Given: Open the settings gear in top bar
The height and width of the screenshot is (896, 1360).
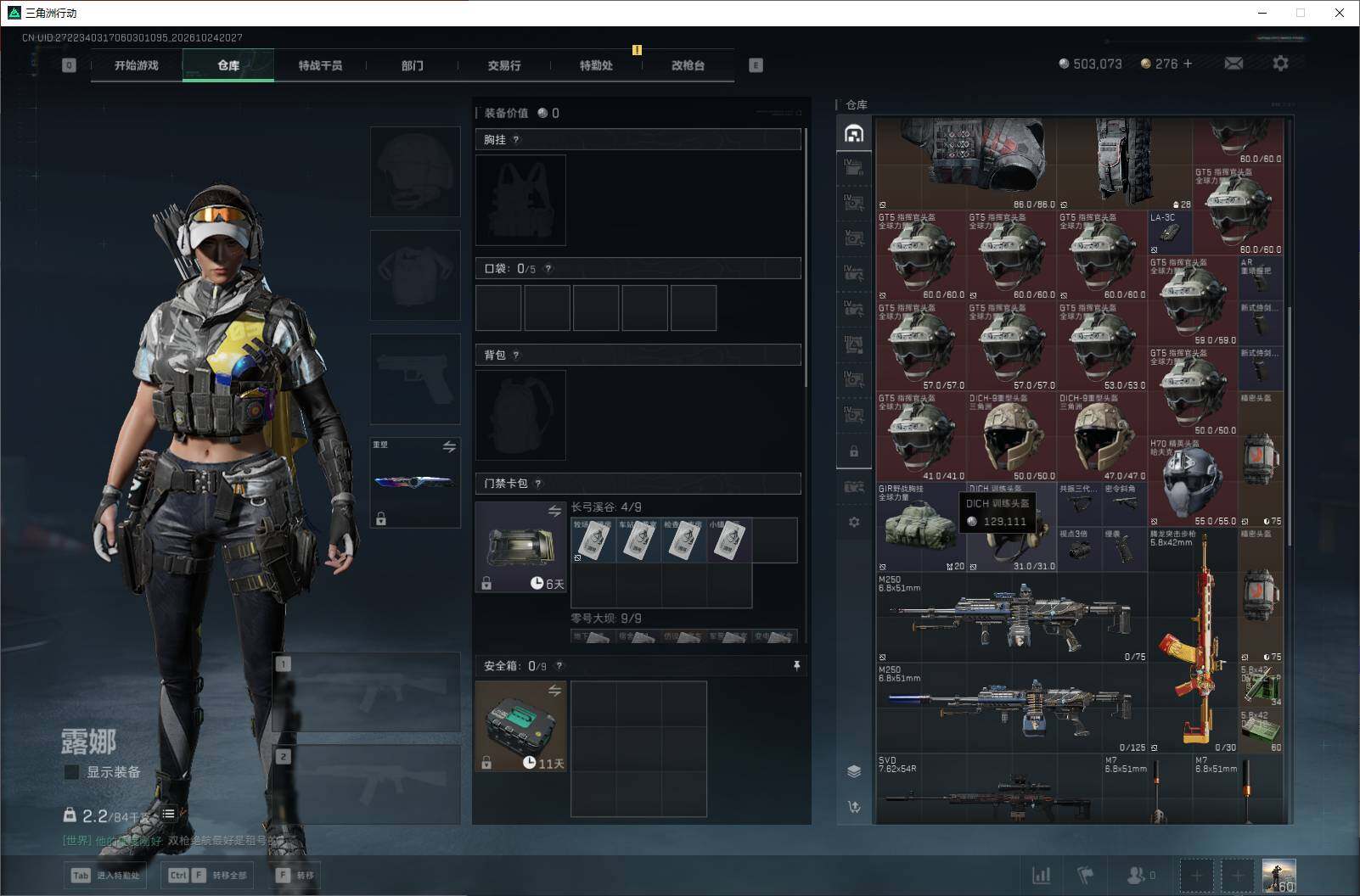Looking at the screenshot, I should [x=1280, y=64].
